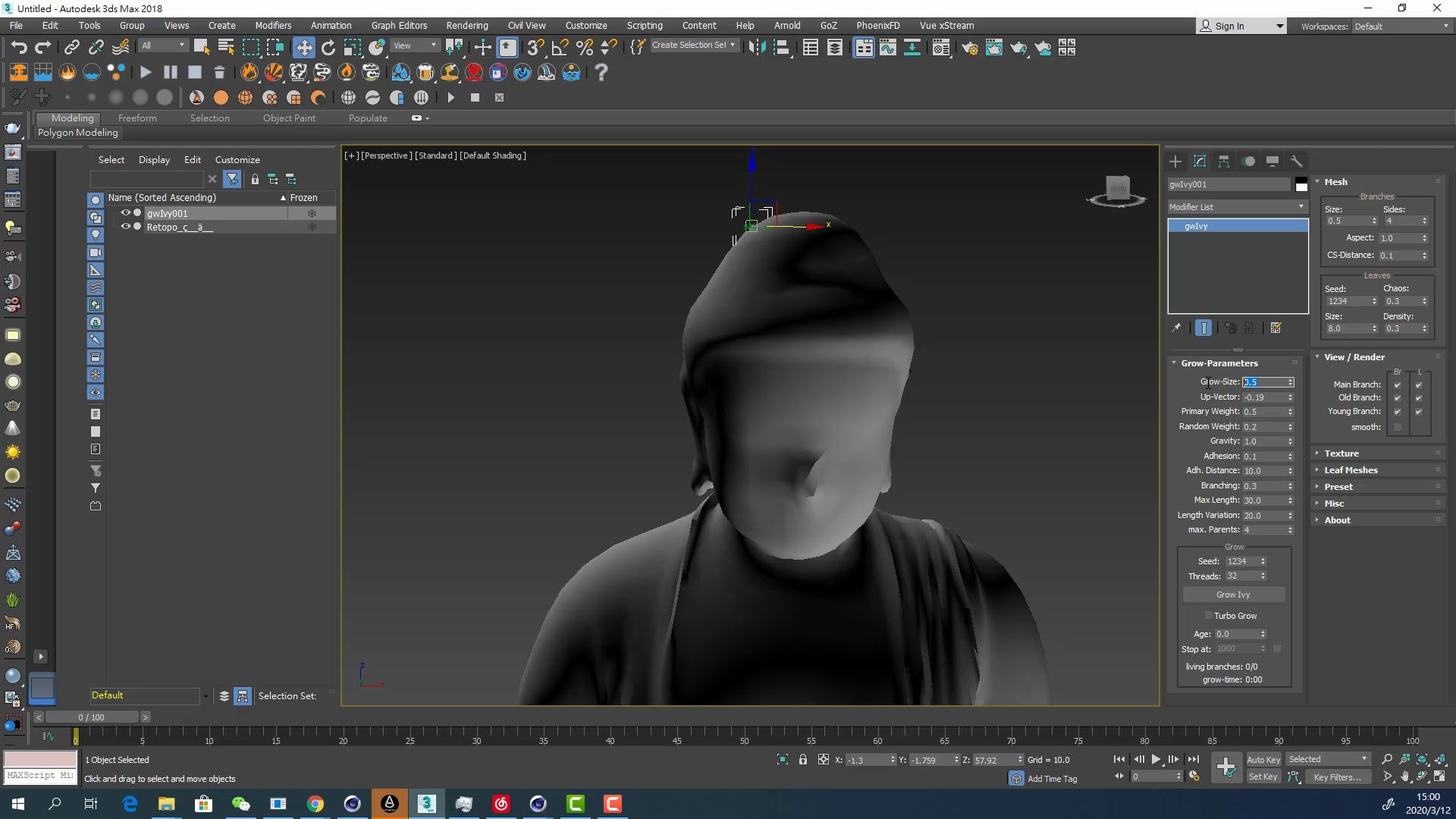Enable the Young Branch checkbox

[1396, 411]
